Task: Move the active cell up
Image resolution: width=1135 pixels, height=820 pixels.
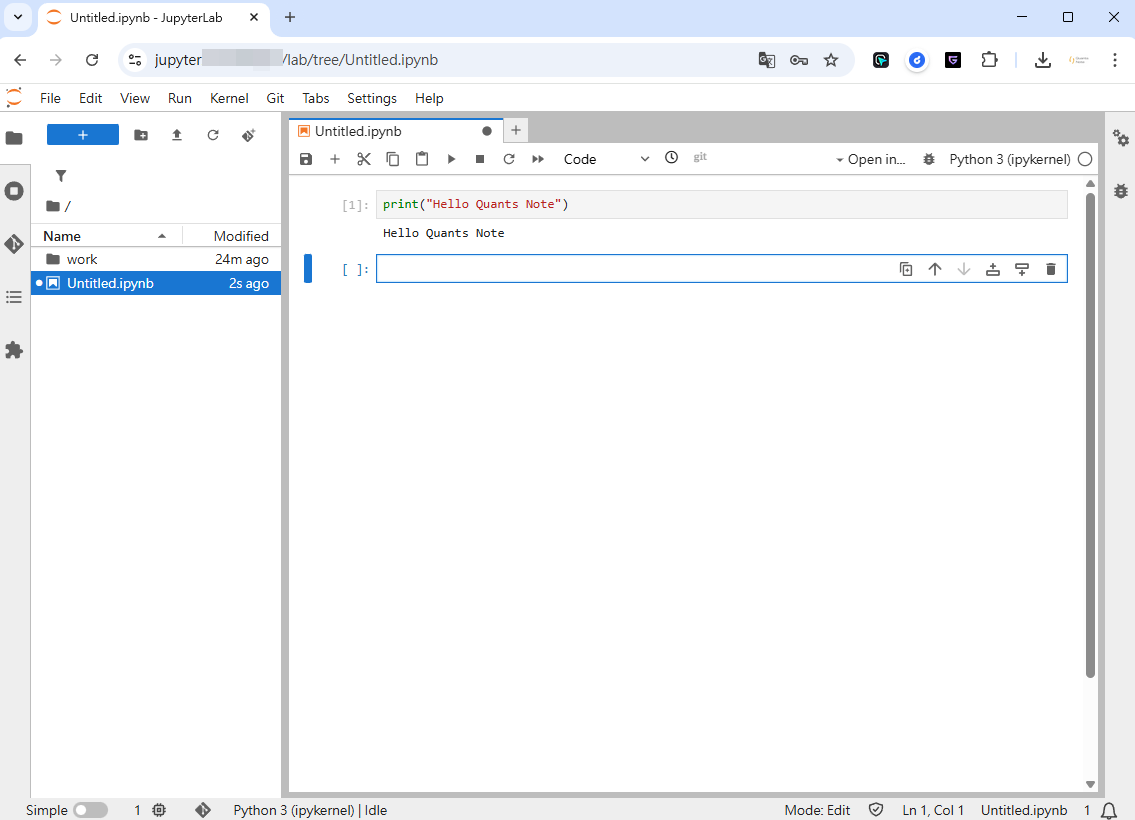Action: pos(934,269)
